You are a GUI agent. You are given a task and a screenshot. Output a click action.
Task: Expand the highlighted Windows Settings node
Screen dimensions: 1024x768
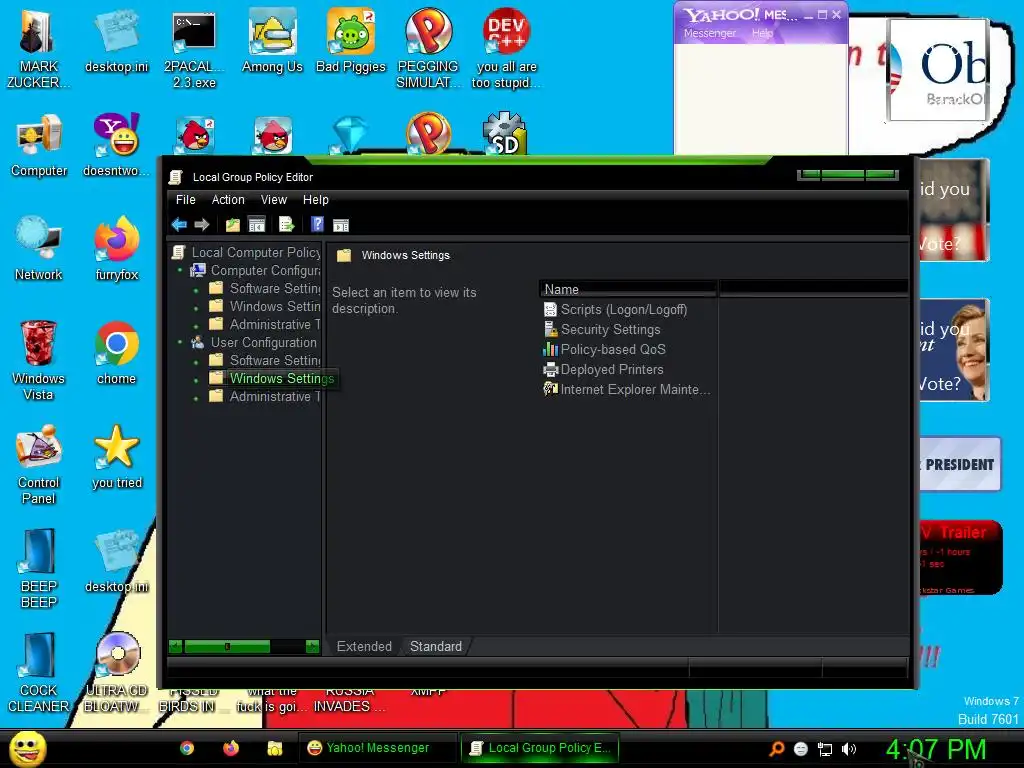[197, 379]
